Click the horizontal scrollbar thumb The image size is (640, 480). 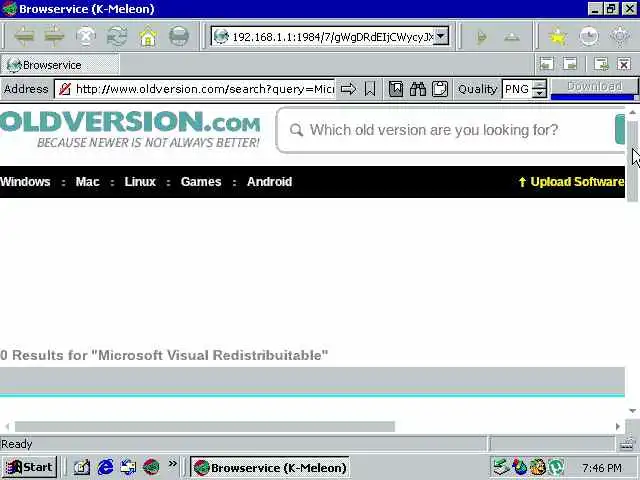(204, 427)
